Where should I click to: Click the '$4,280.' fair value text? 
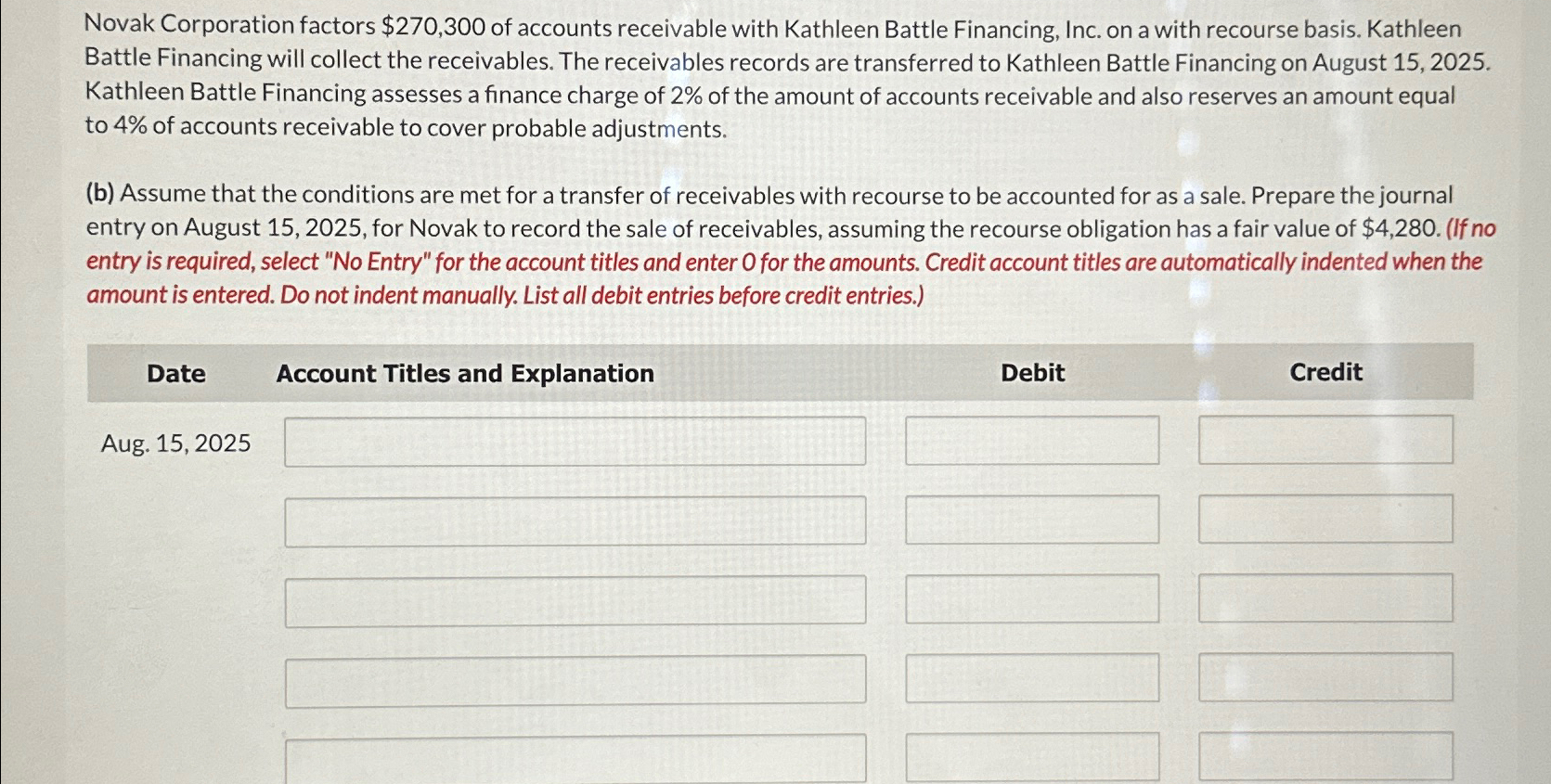[1402, 228]
